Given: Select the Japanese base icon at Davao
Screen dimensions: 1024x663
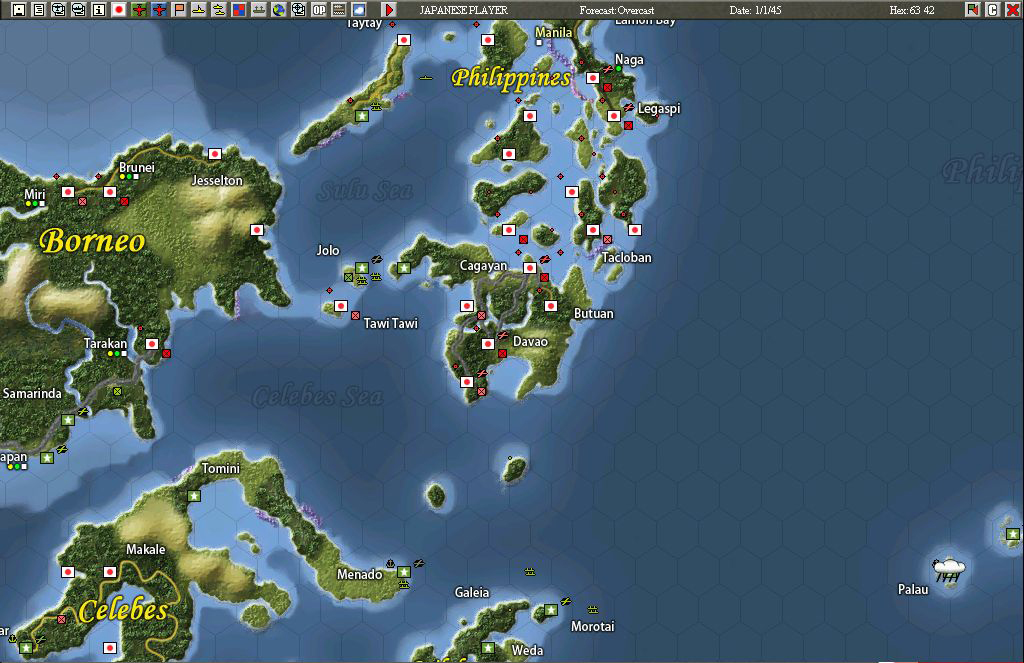Looking at the screenshot, I should (488, 344).
